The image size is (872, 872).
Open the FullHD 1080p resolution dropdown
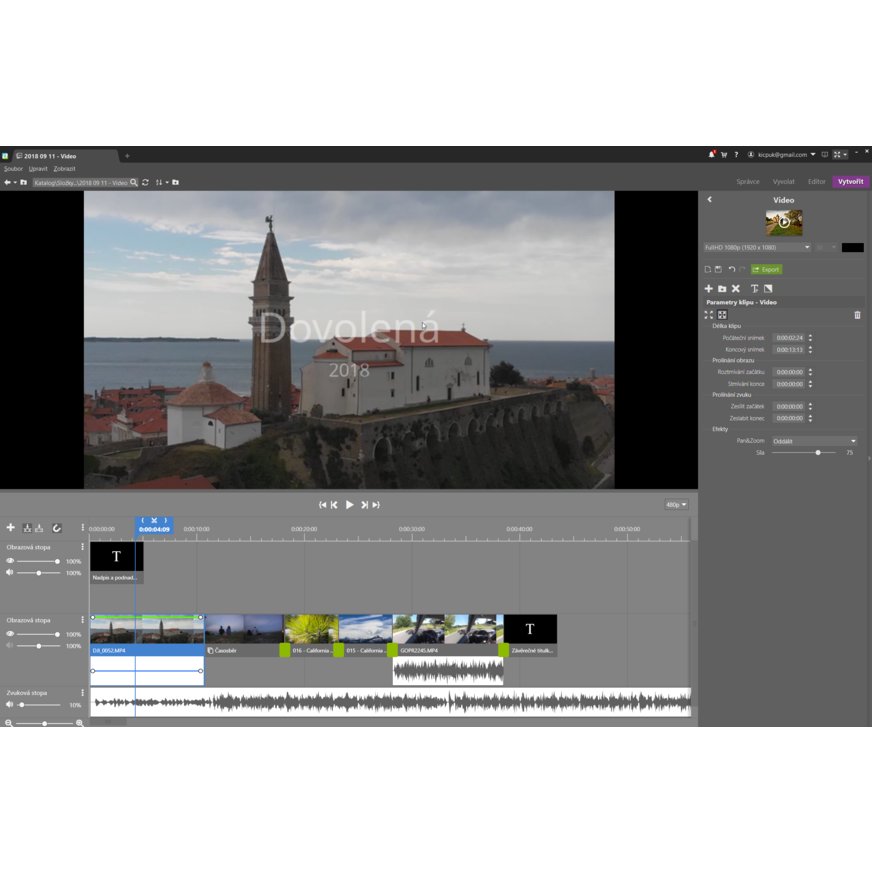click(x=757, y=247)
